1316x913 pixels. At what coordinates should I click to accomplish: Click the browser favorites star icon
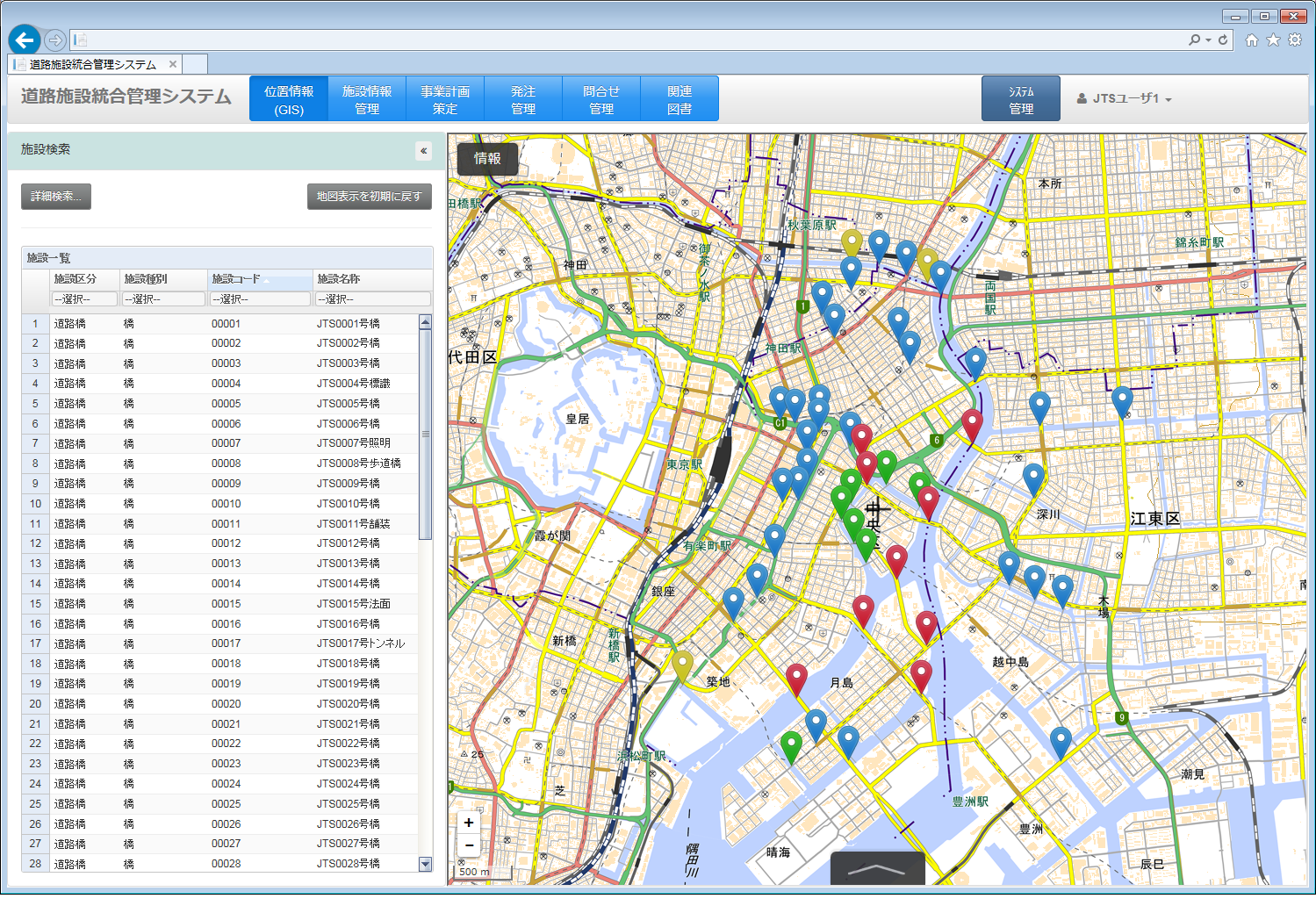click(1273, 40)
